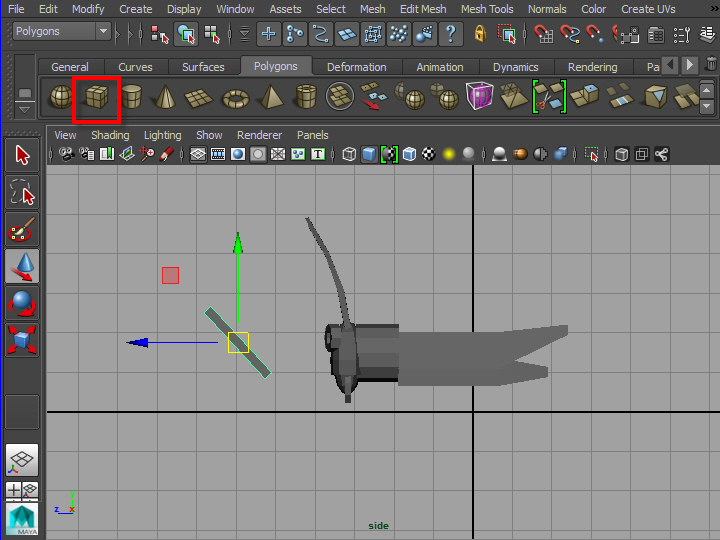Click the select camera icon in panel toolbar
This screenshot has height=540, width=720.
click(67, 154)
